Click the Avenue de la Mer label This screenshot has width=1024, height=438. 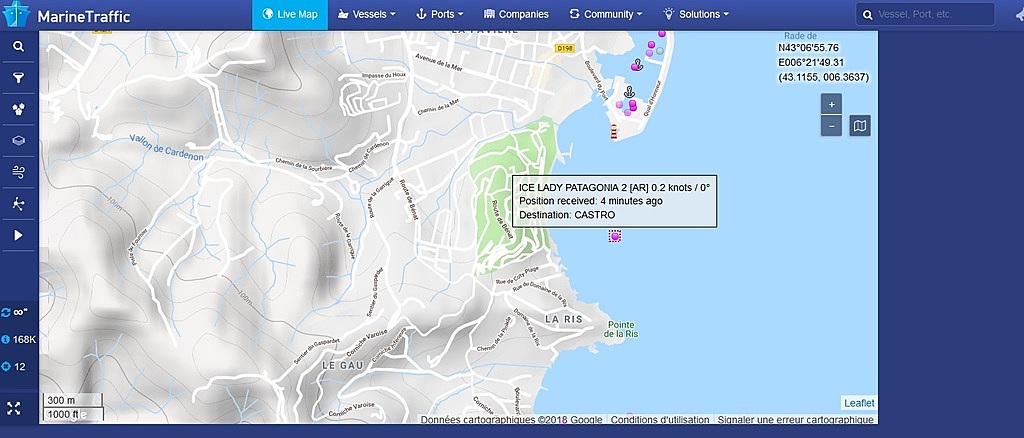point(440,63)
